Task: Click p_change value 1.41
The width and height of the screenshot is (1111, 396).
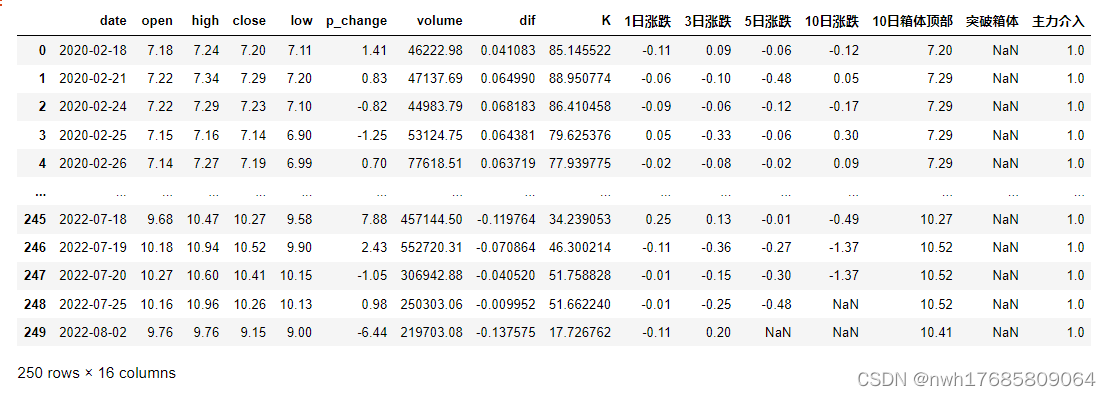Action: click(x=376, y=50)
